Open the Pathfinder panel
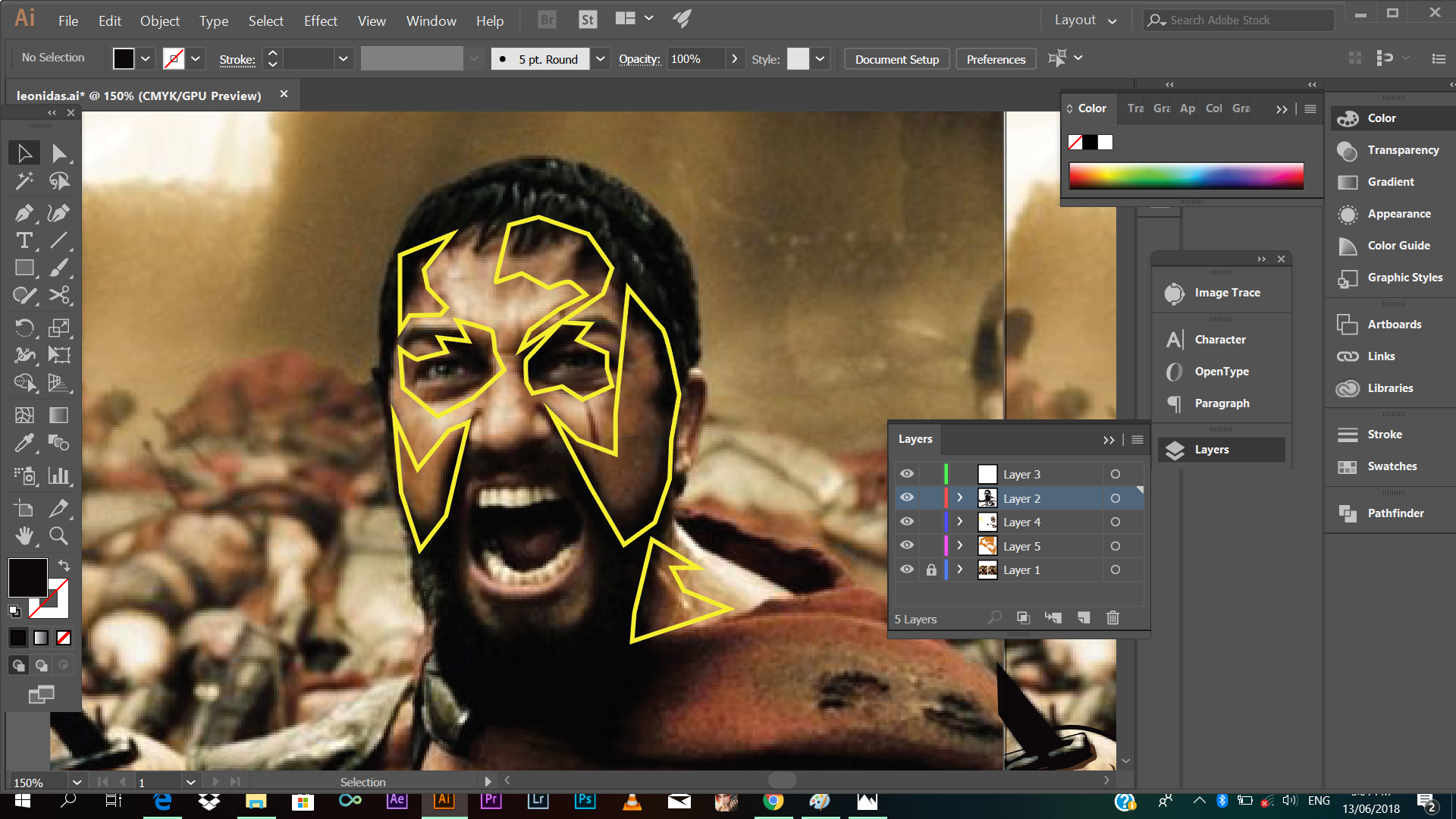This screenshot has height=819, width=1456. pyautogui.click(x=1395, y=513)
